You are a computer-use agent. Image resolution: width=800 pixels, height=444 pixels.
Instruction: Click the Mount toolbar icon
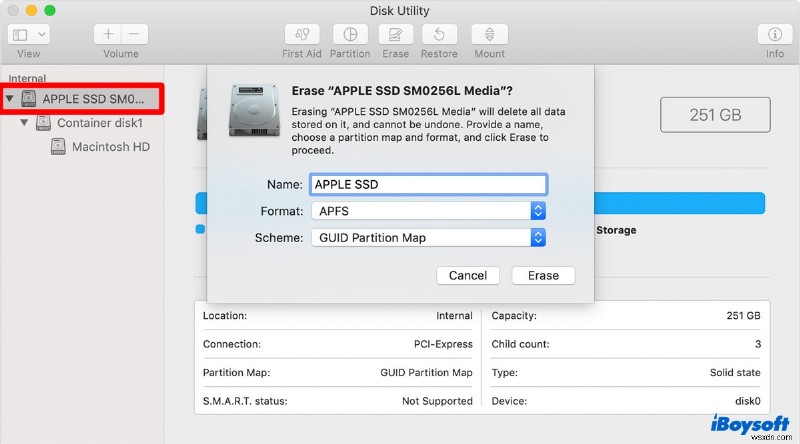coord(489,34)
